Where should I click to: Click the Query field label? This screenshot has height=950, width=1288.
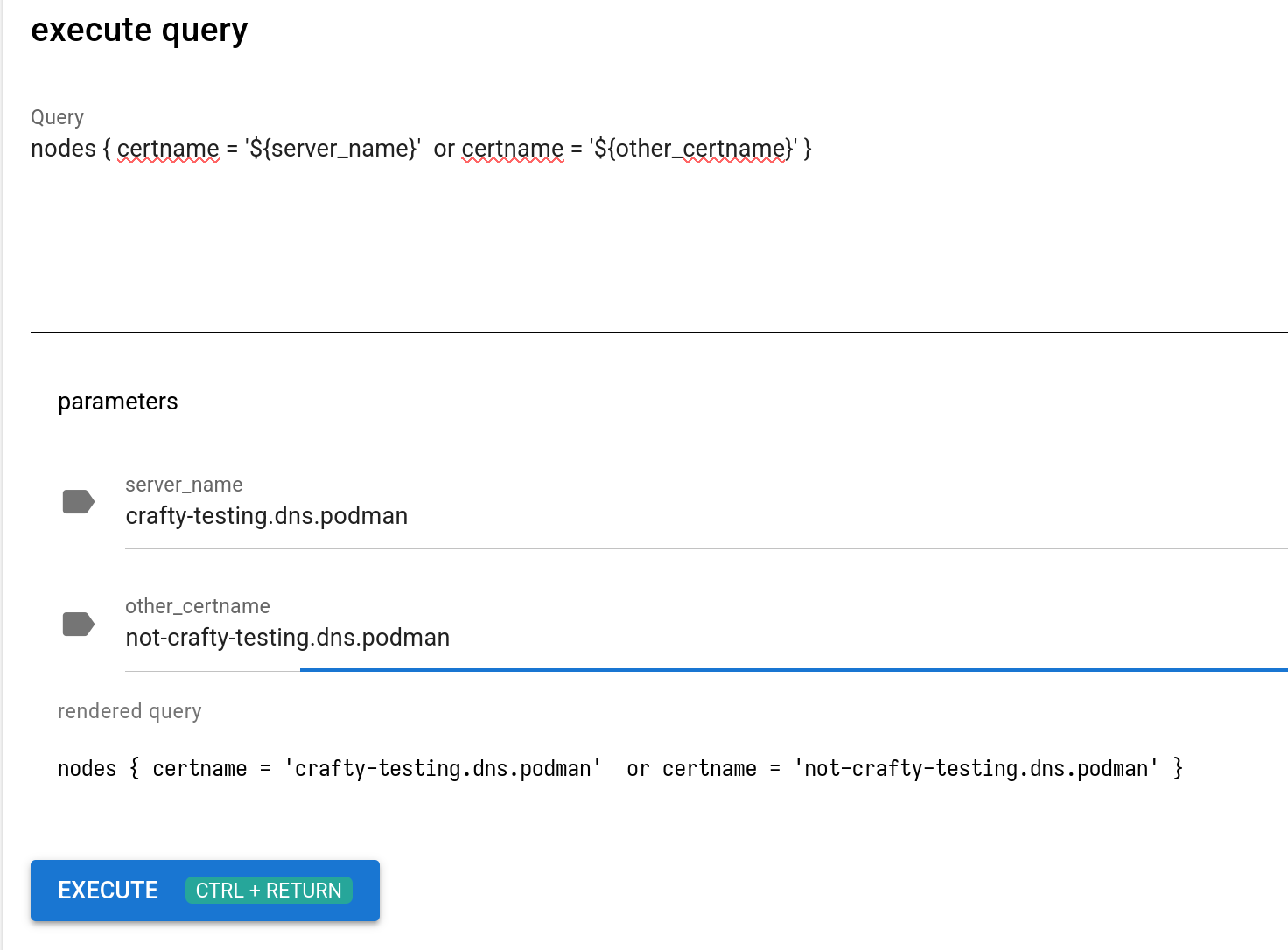point(57,116)
